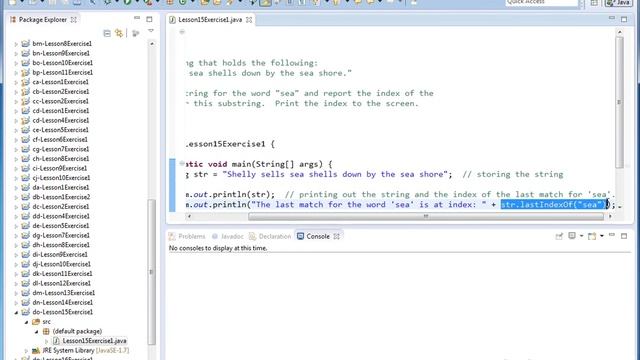The height and width of the screenshot is (360, 640).
Task: Select project db-Lesson1Exercise2
Action: (61, 197)
